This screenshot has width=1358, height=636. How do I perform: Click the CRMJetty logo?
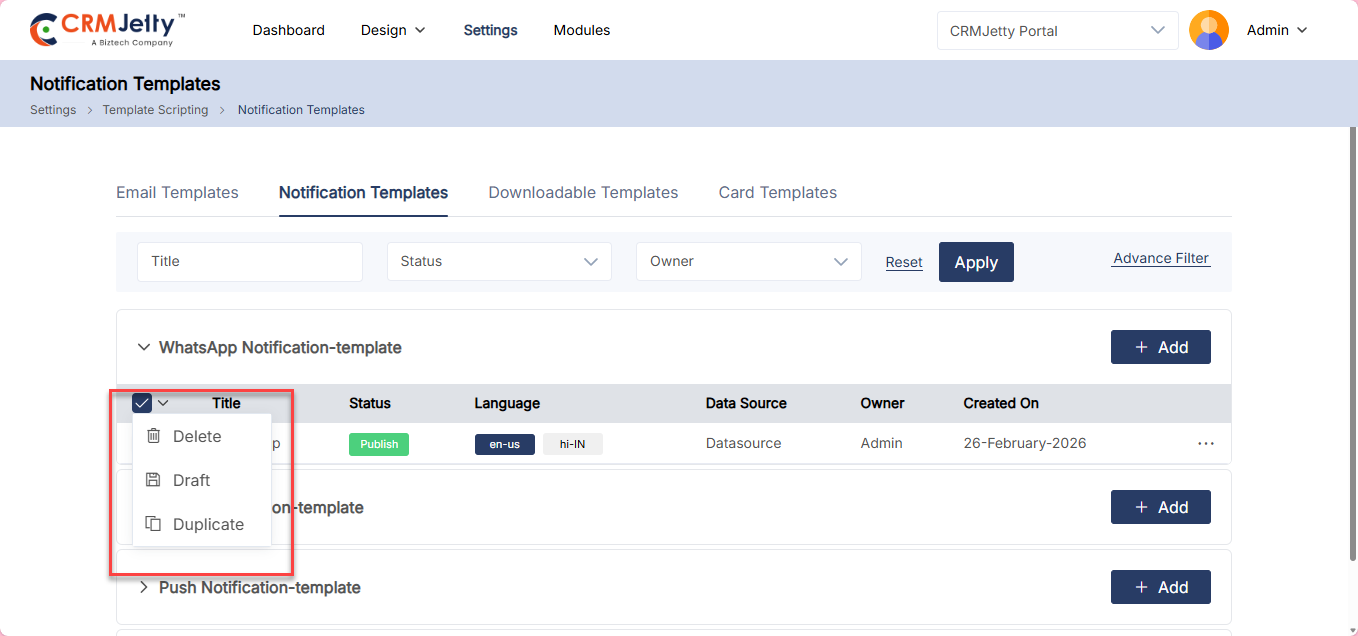pos(108,30)
